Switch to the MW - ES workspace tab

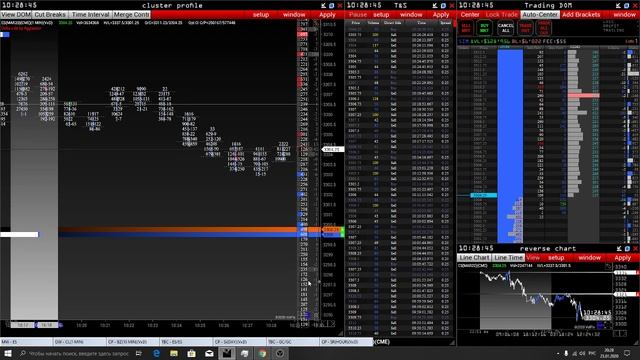(27, 342)
